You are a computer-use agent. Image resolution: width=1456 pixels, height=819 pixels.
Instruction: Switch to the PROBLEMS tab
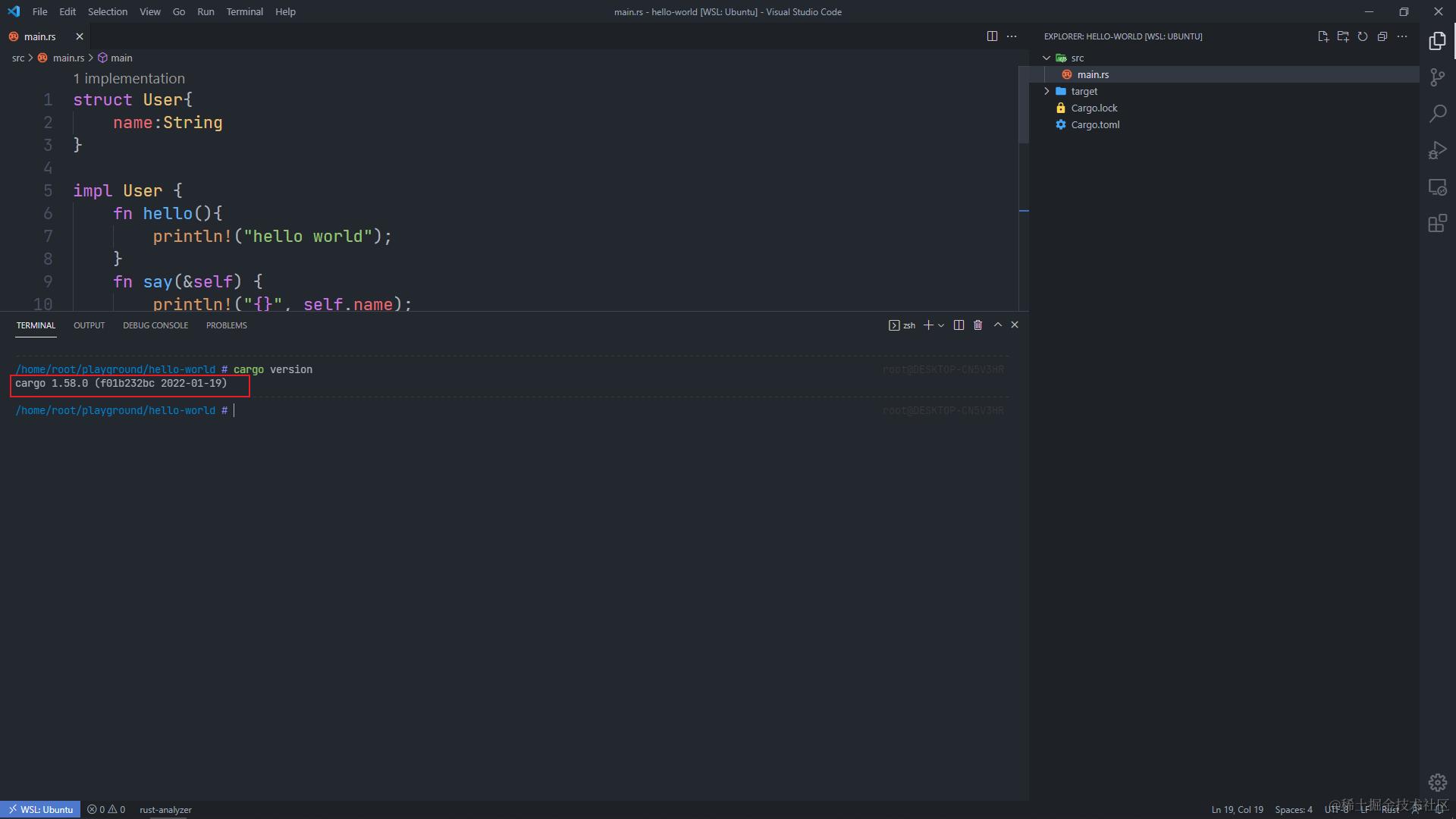226,325
